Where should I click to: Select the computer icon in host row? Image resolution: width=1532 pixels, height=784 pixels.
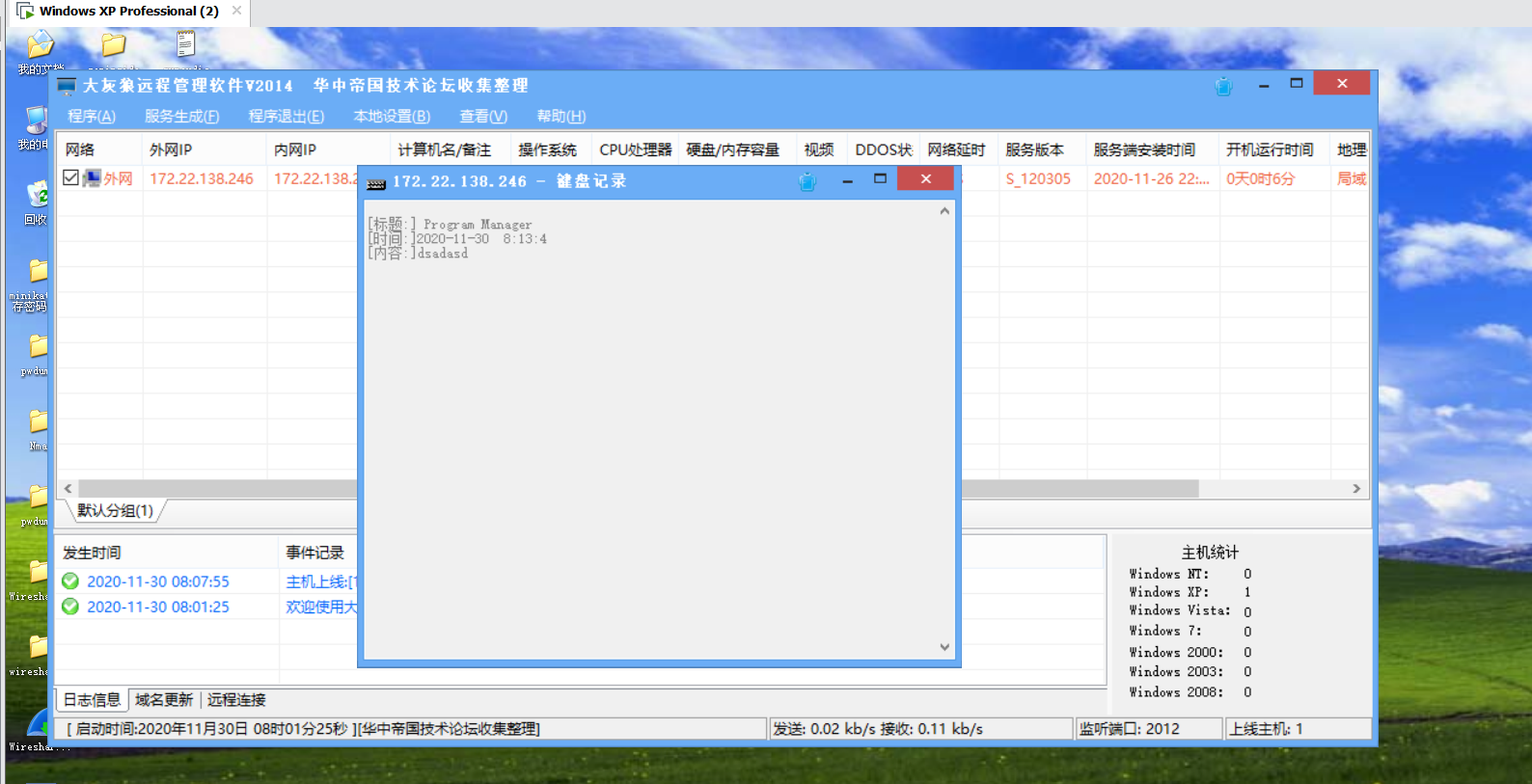pos(93,178)
